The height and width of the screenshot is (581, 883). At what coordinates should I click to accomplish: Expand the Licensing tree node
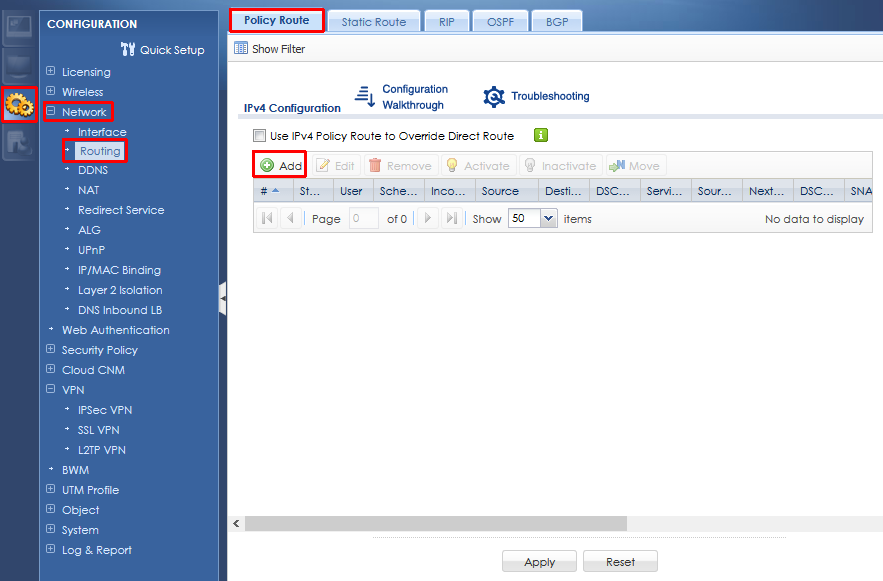pos(51,72)
